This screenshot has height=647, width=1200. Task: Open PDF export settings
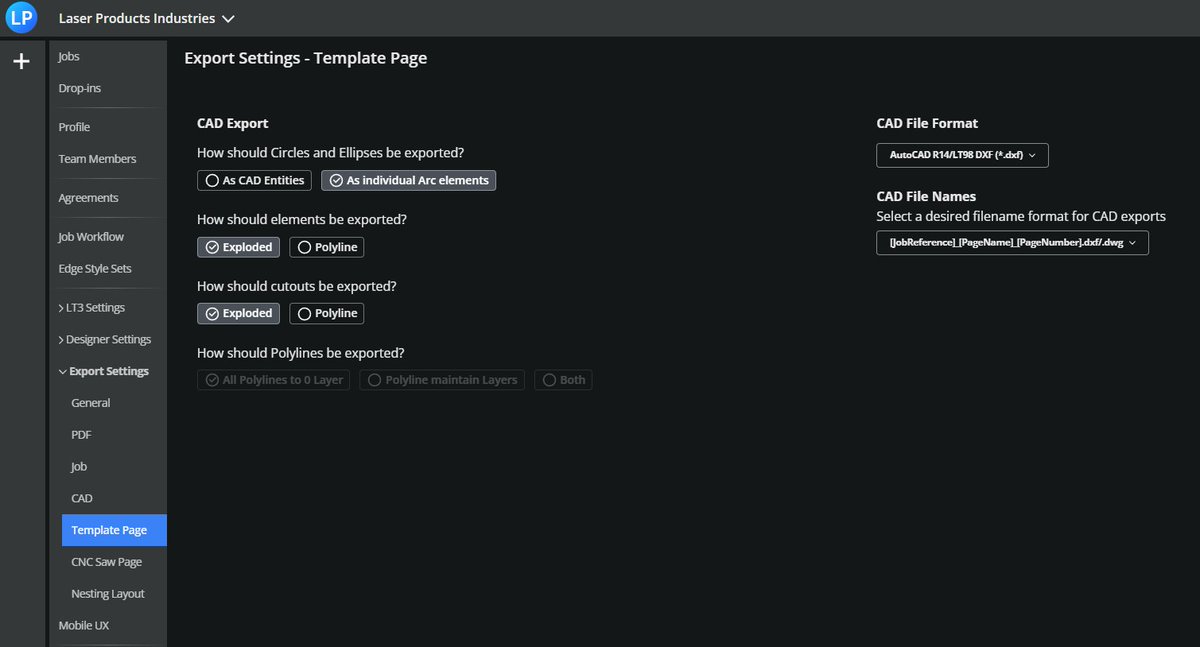pos(81,435)
